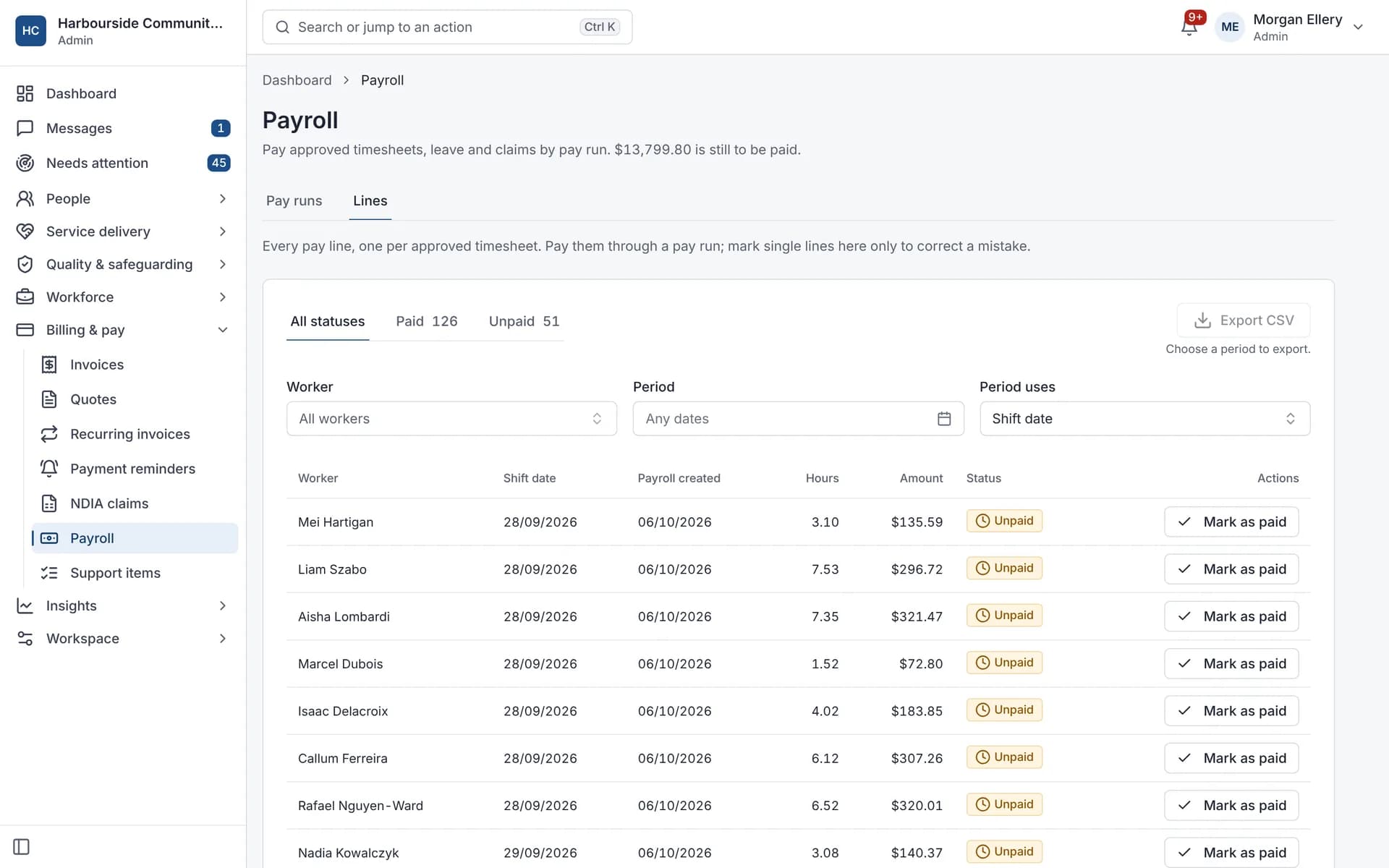Screen dimensions: 1389x868
Task: Click the Any dates period field
Action: click(798, 419)
